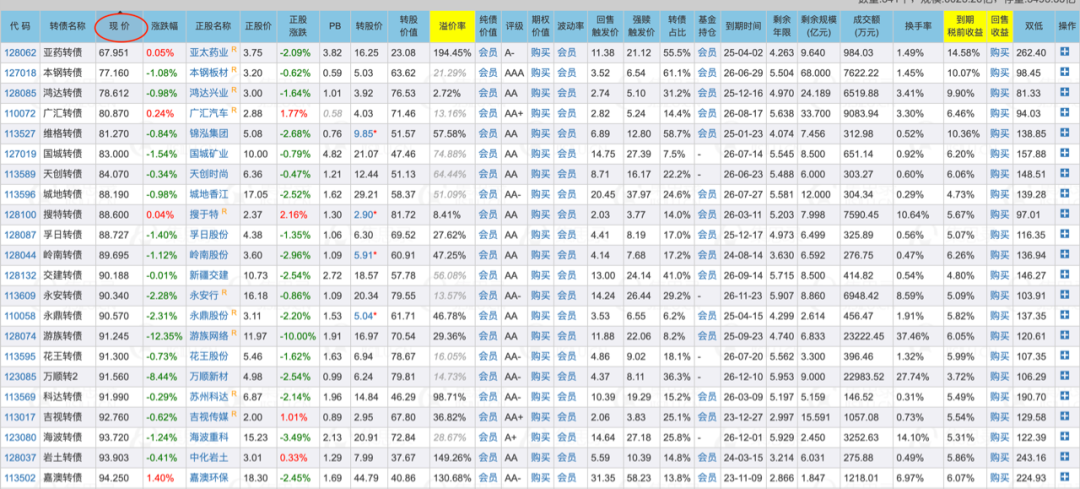This screenshot has height=489, width=1080.
Task: Click the plus icon in 永安转债 row
Action: tap(1065, 295)
